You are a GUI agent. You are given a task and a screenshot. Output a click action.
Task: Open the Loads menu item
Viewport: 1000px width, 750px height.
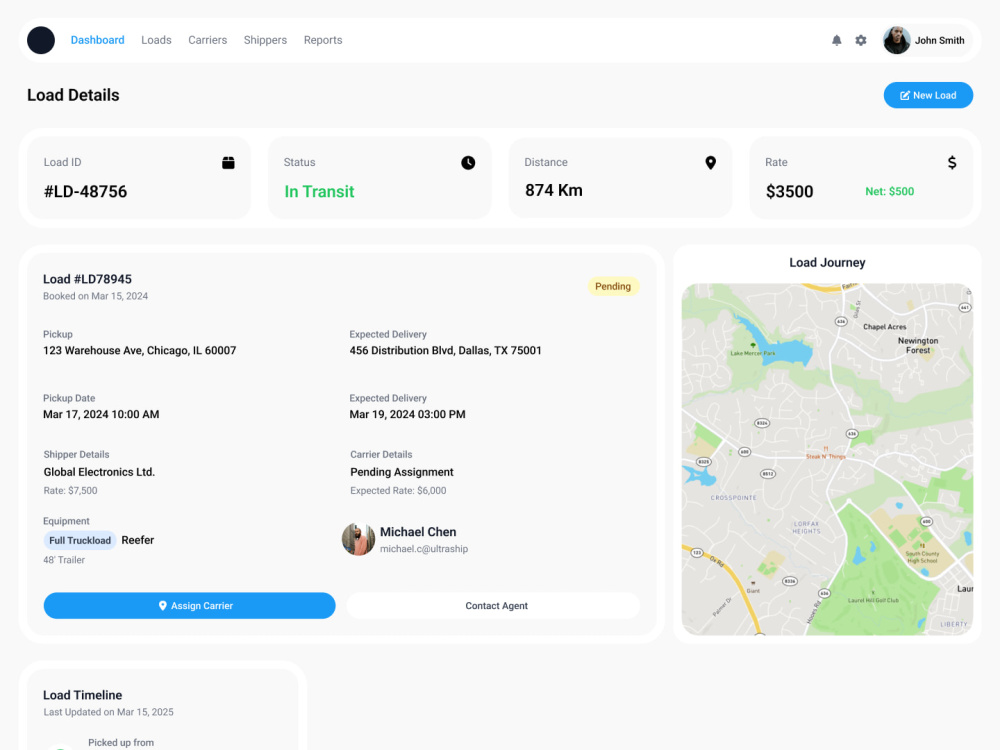pyautogui.click(x=156, y=40)
